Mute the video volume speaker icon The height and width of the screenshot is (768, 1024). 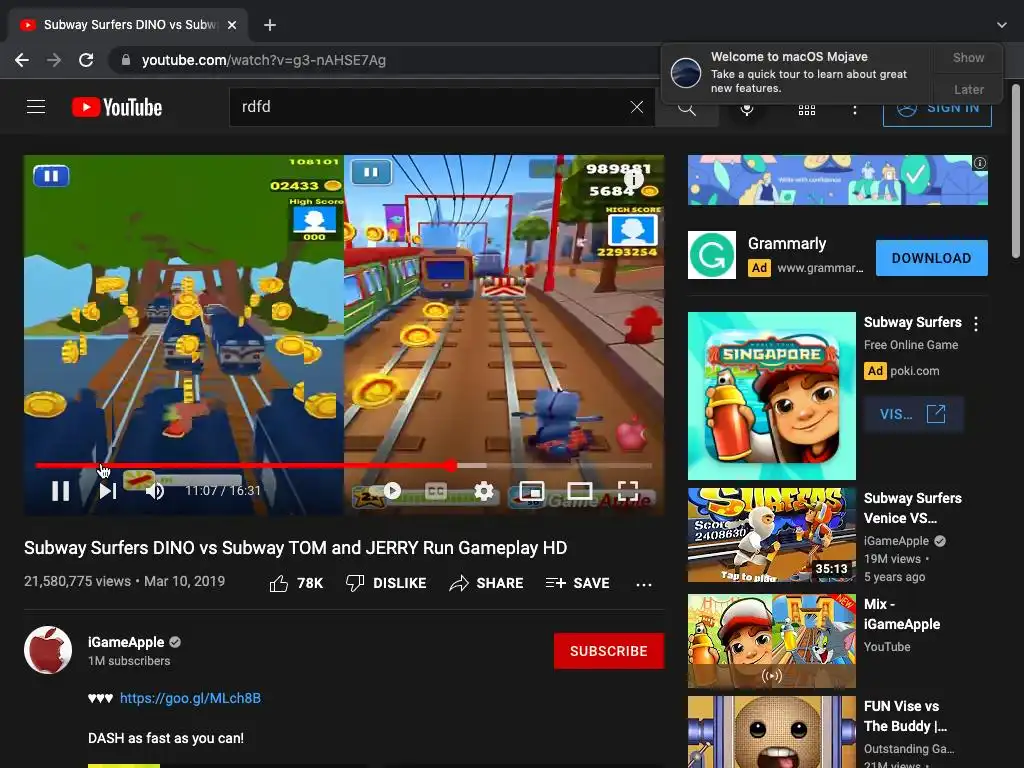(155, 490)
